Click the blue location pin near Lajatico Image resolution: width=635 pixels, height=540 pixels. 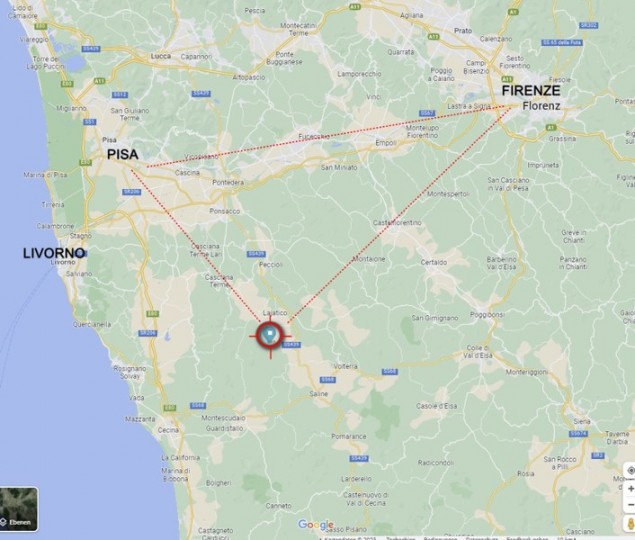(270, 335)
